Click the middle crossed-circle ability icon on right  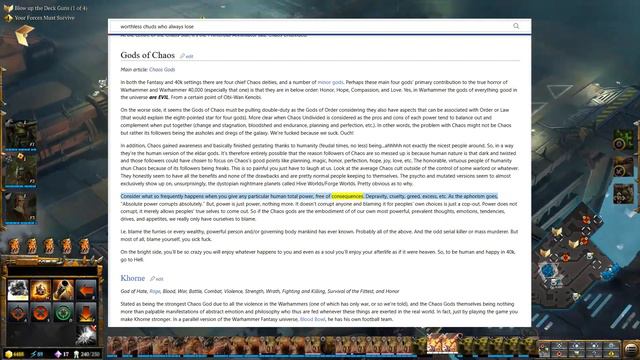(623, 167)
